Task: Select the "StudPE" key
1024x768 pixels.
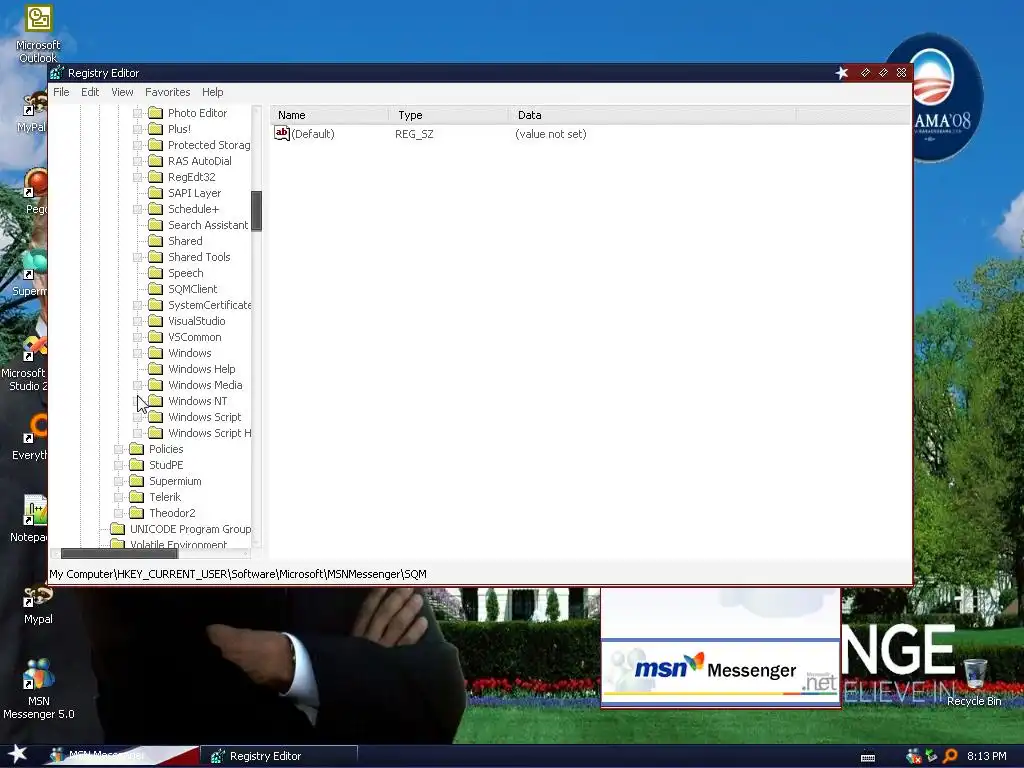Action: coord(166,465)
